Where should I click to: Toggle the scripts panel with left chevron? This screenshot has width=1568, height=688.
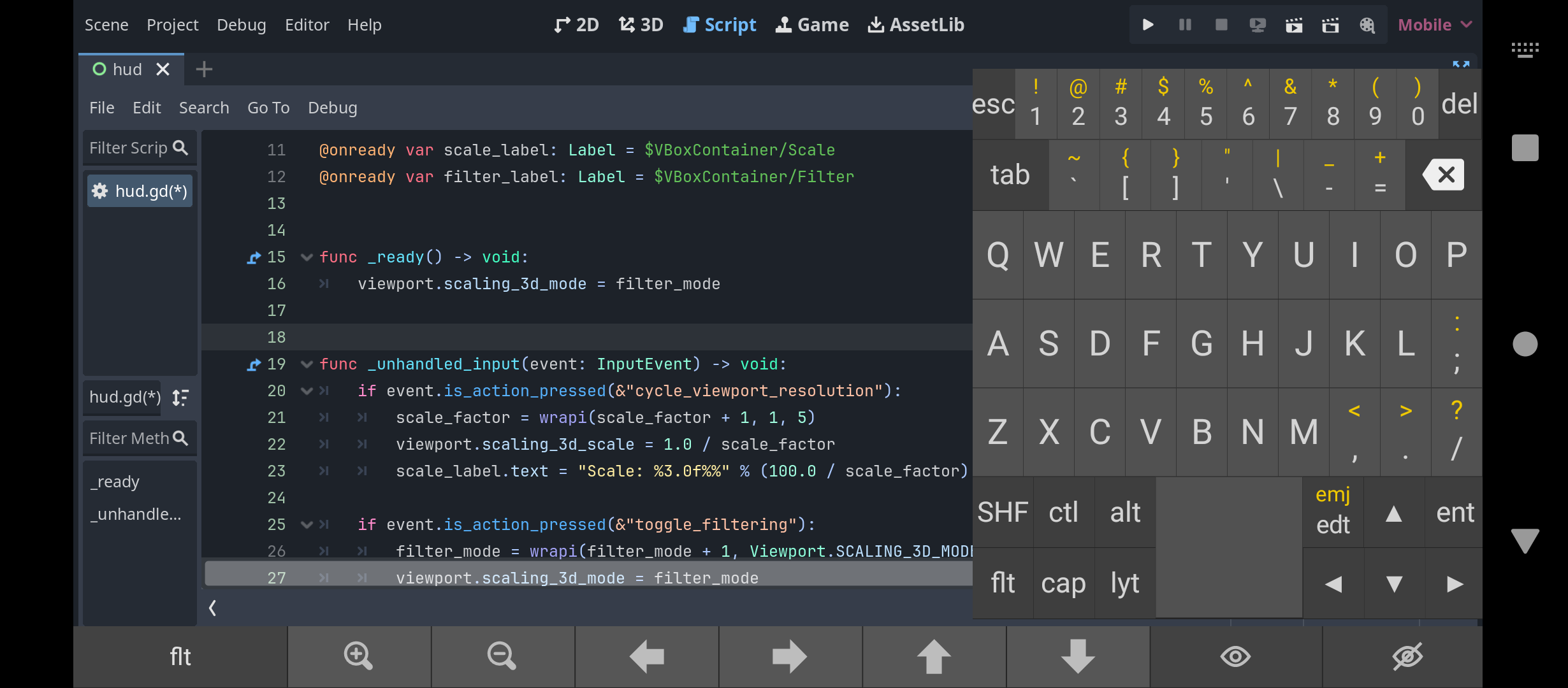tap(213, 608)
